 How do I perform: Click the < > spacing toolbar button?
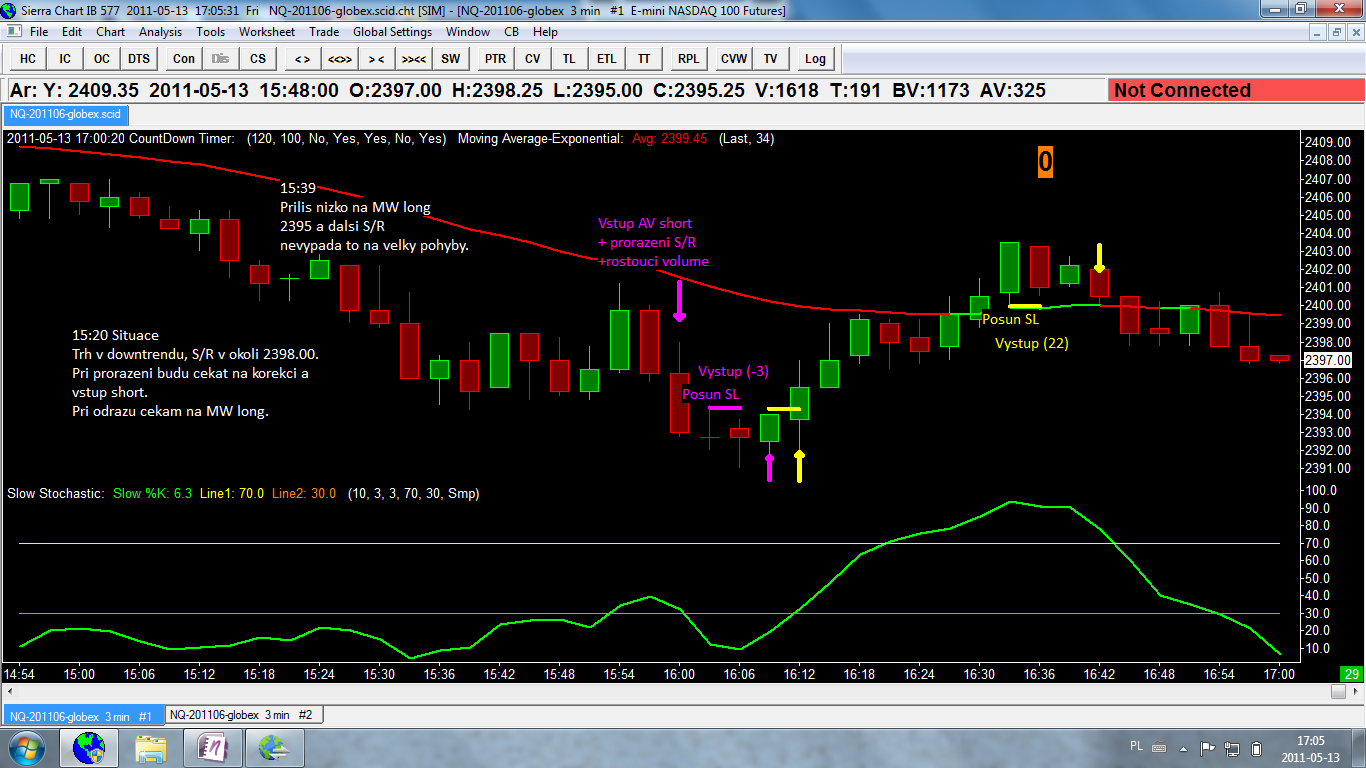tap(303, 58)
